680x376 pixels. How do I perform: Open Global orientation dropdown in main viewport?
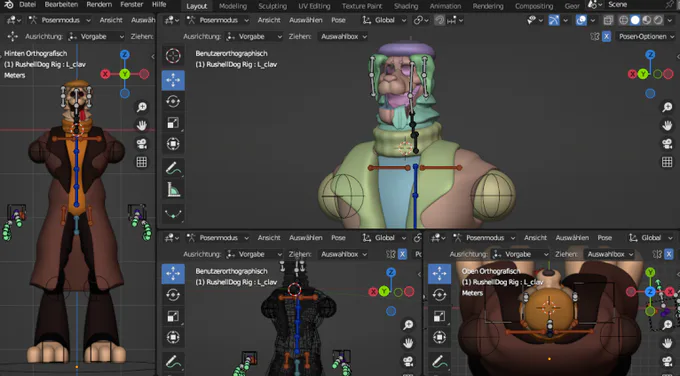coord(384,20)
